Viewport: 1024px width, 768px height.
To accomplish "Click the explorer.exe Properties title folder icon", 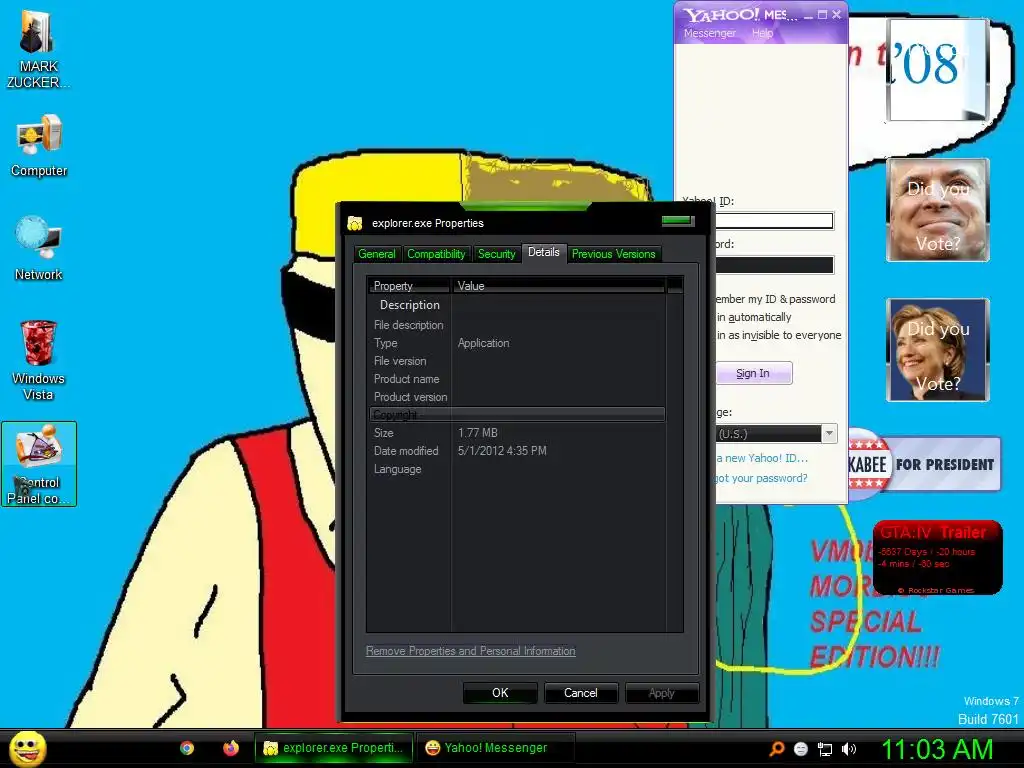I will pyautogui.click(x=355, y=223).
